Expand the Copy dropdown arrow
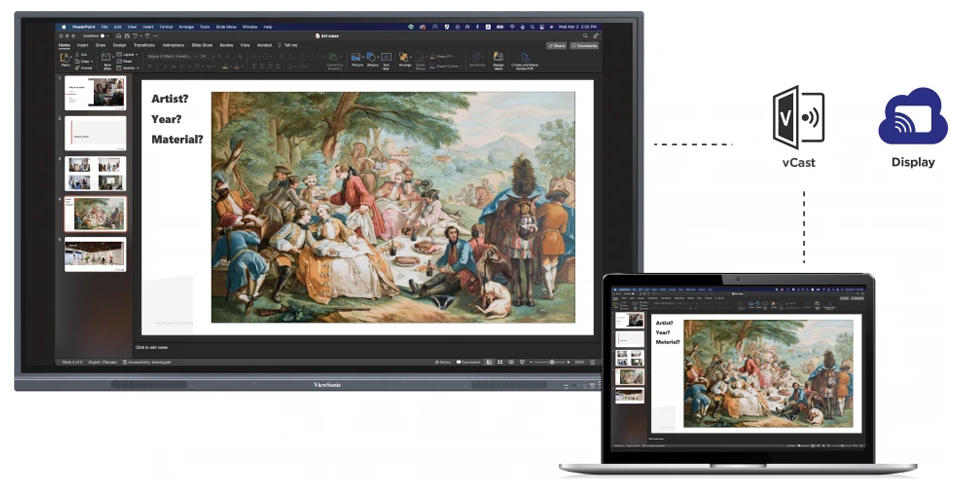960x492 pixels. click(x=92, y=61)
